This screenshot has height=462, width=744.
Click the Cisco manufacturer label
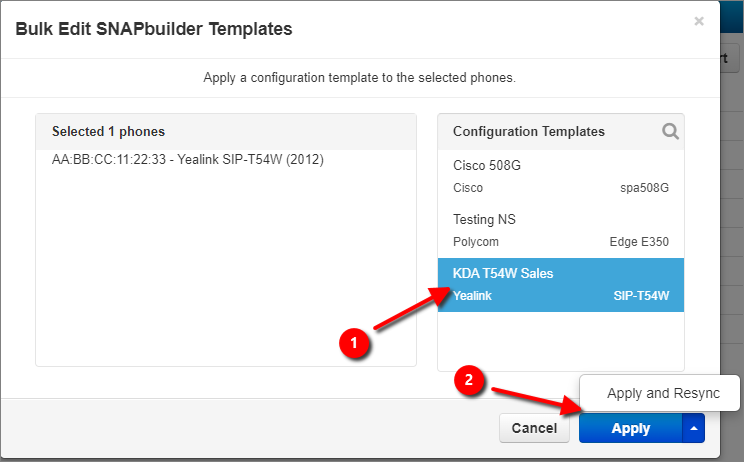pos(468,188)
